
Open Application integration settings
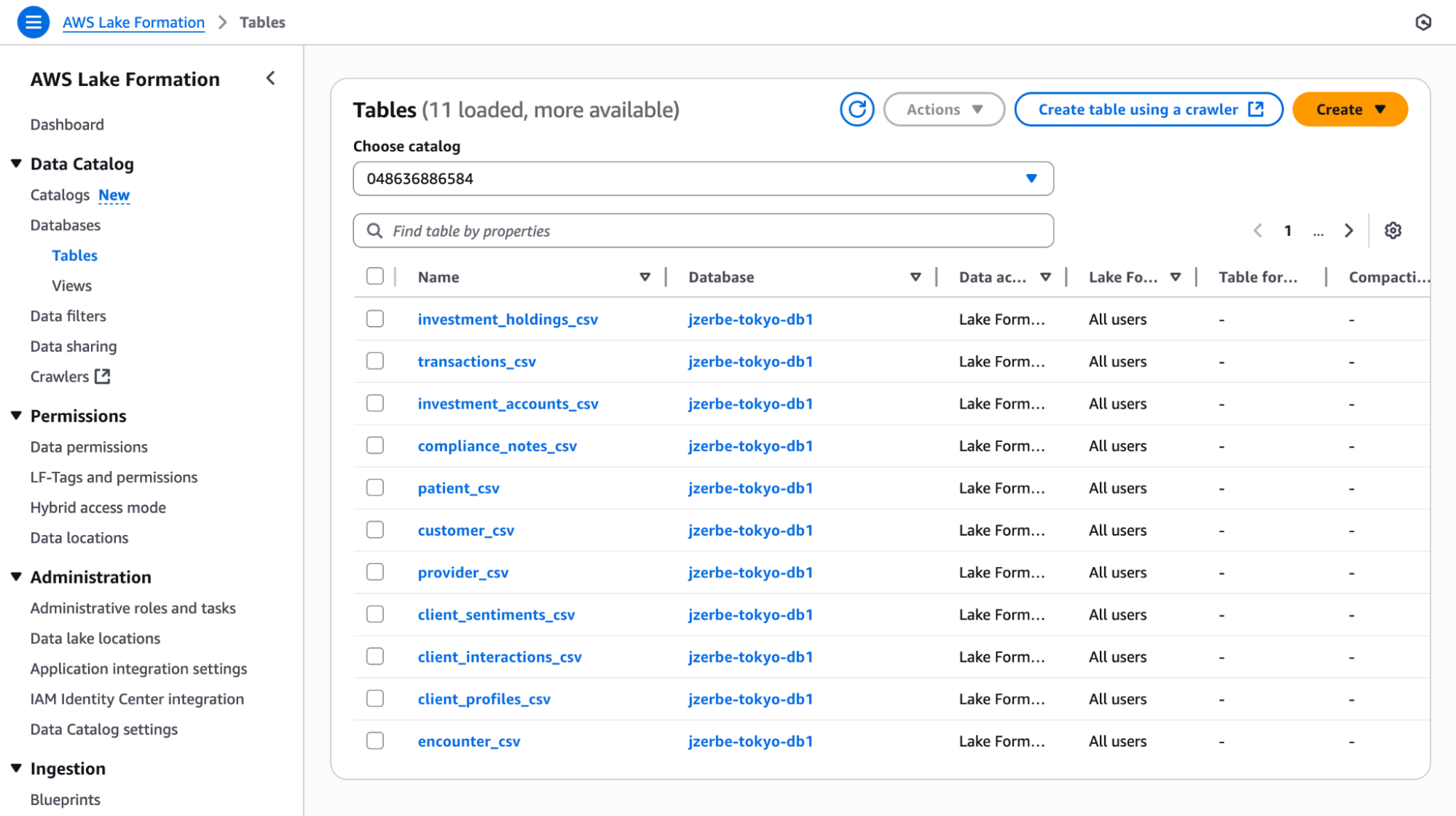[x=138, y=669]
